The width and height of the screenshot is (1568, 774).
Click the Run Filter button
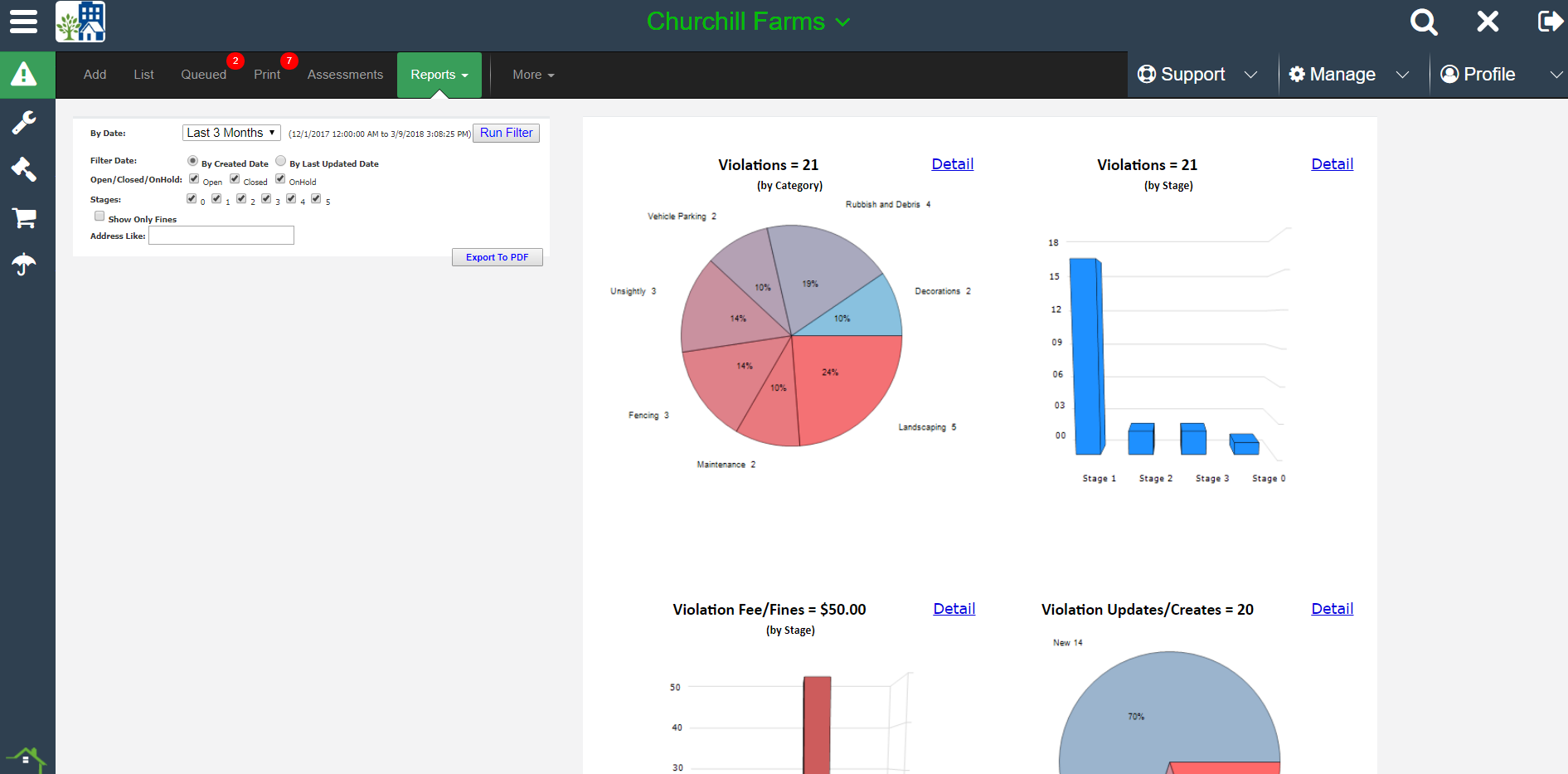506,133
